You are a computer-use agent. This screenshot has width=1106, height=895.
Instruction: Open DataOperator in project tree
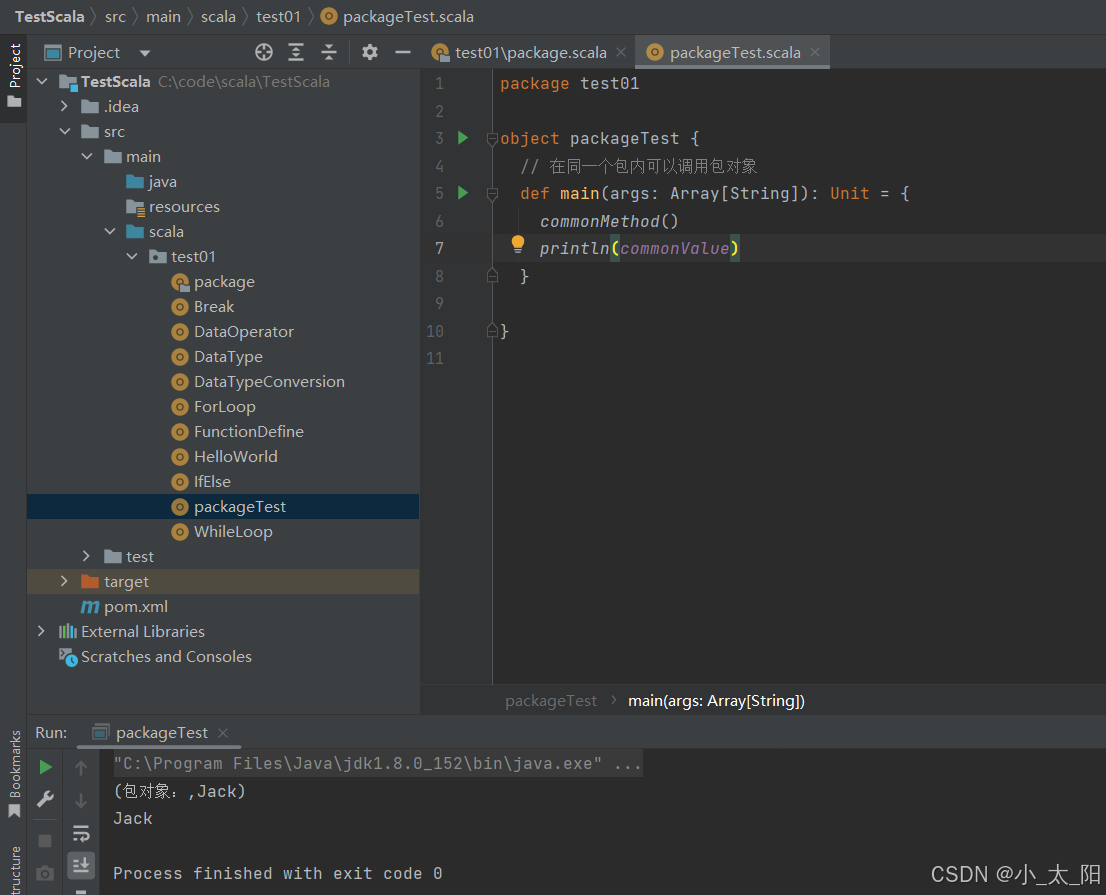(x=233, y=331)
